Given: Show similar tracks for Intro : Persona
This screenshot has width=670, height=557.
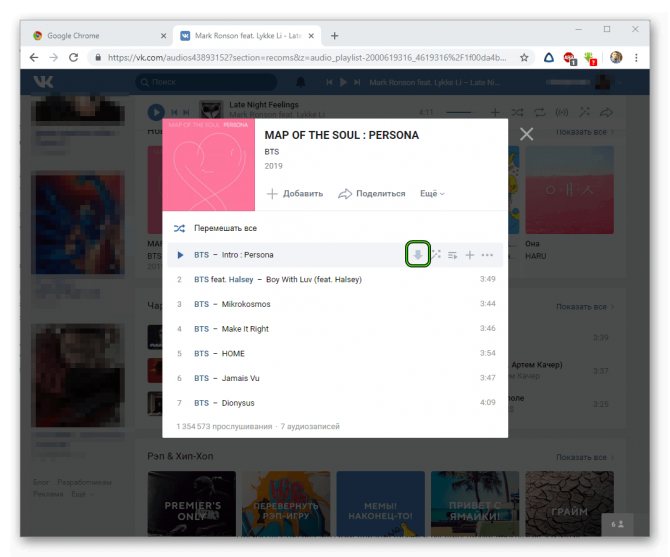Looking at the screenshot, I should (436, 255).
